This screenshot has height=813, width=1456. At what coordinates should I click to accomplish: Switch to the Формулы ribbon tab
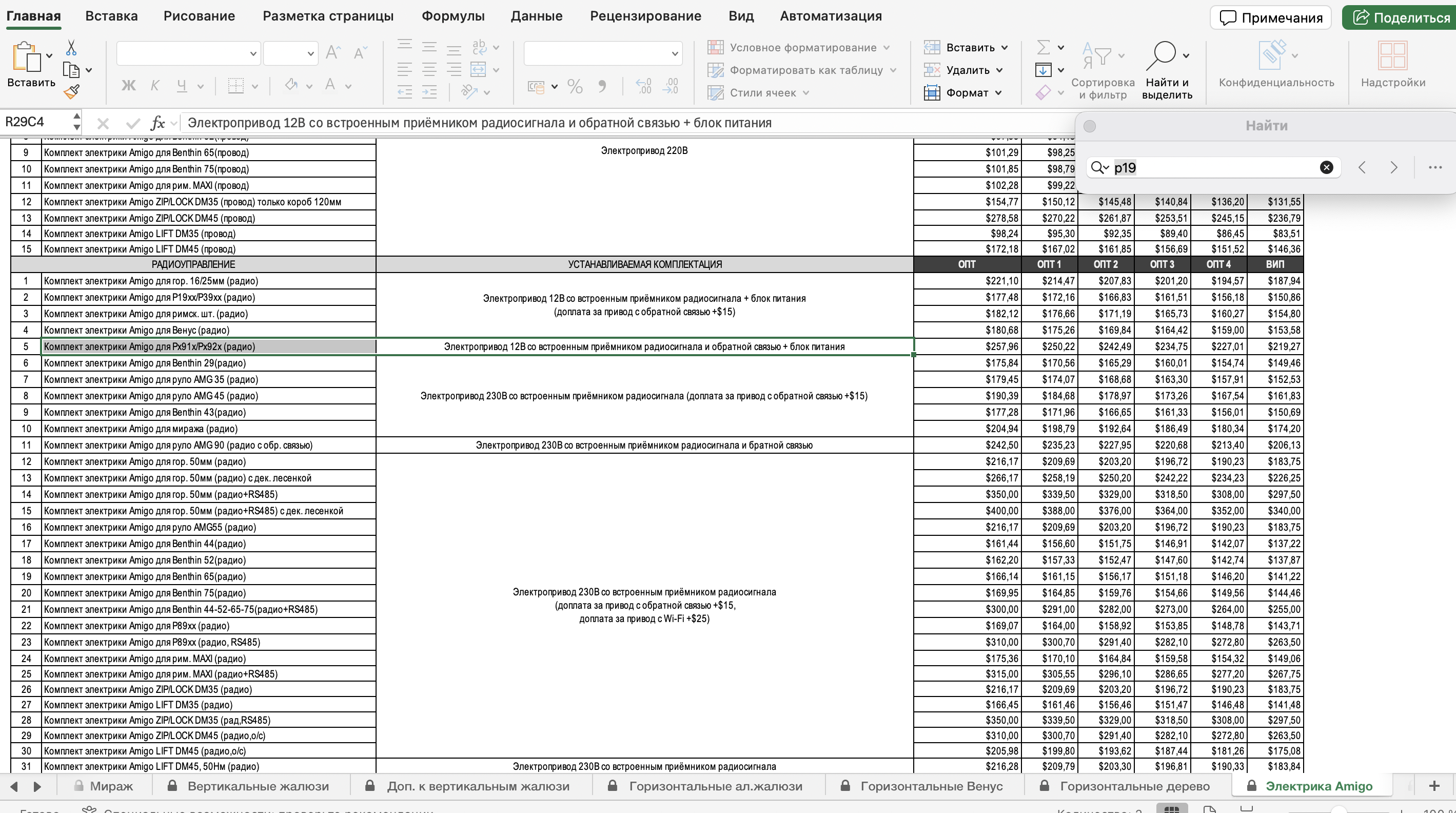pyautogui.click(x=452, y=16)
